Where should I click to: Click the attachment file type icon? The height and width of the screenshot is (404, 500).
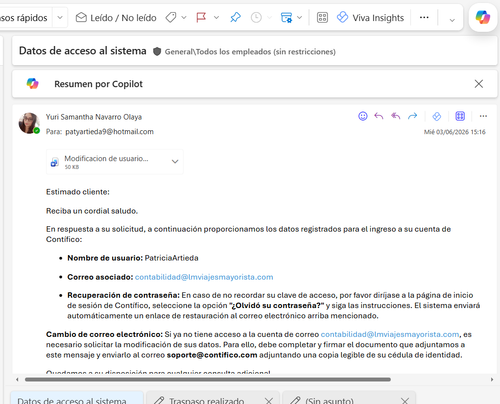pyautogui.click(x=55, y=162)
